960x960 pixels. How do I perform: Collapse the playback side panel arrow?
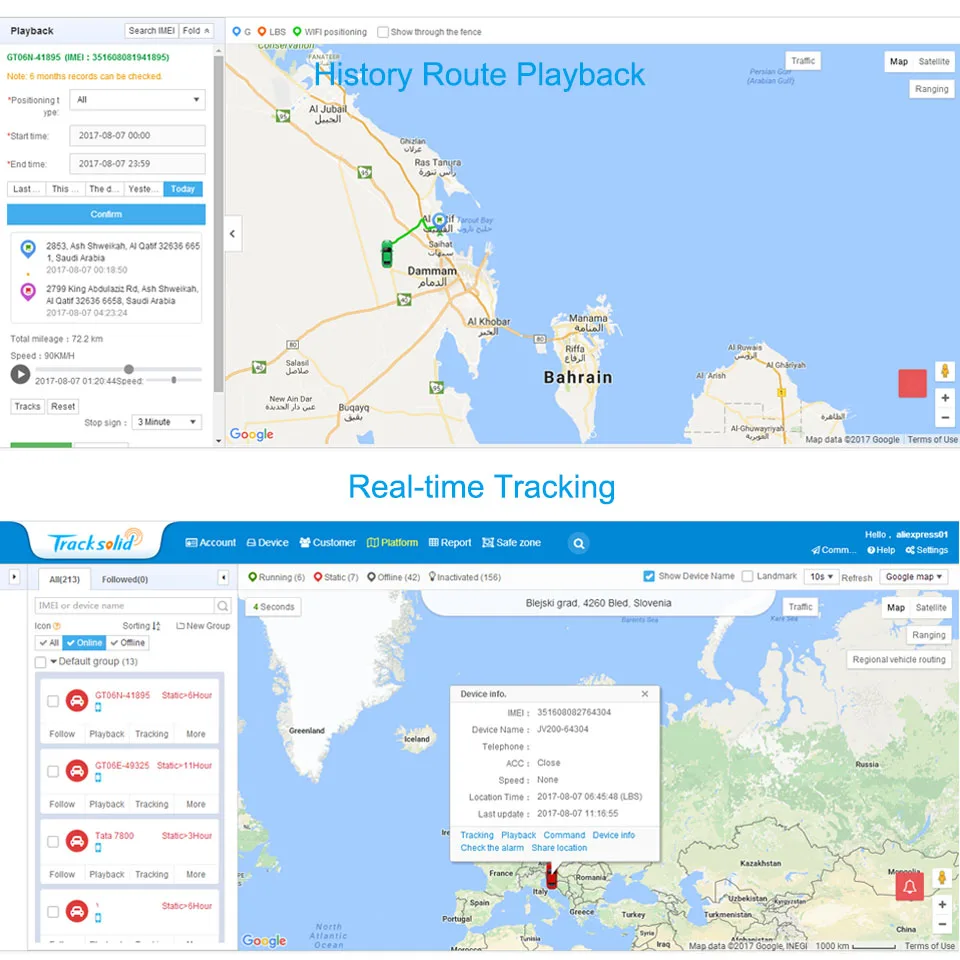(233, 233)
